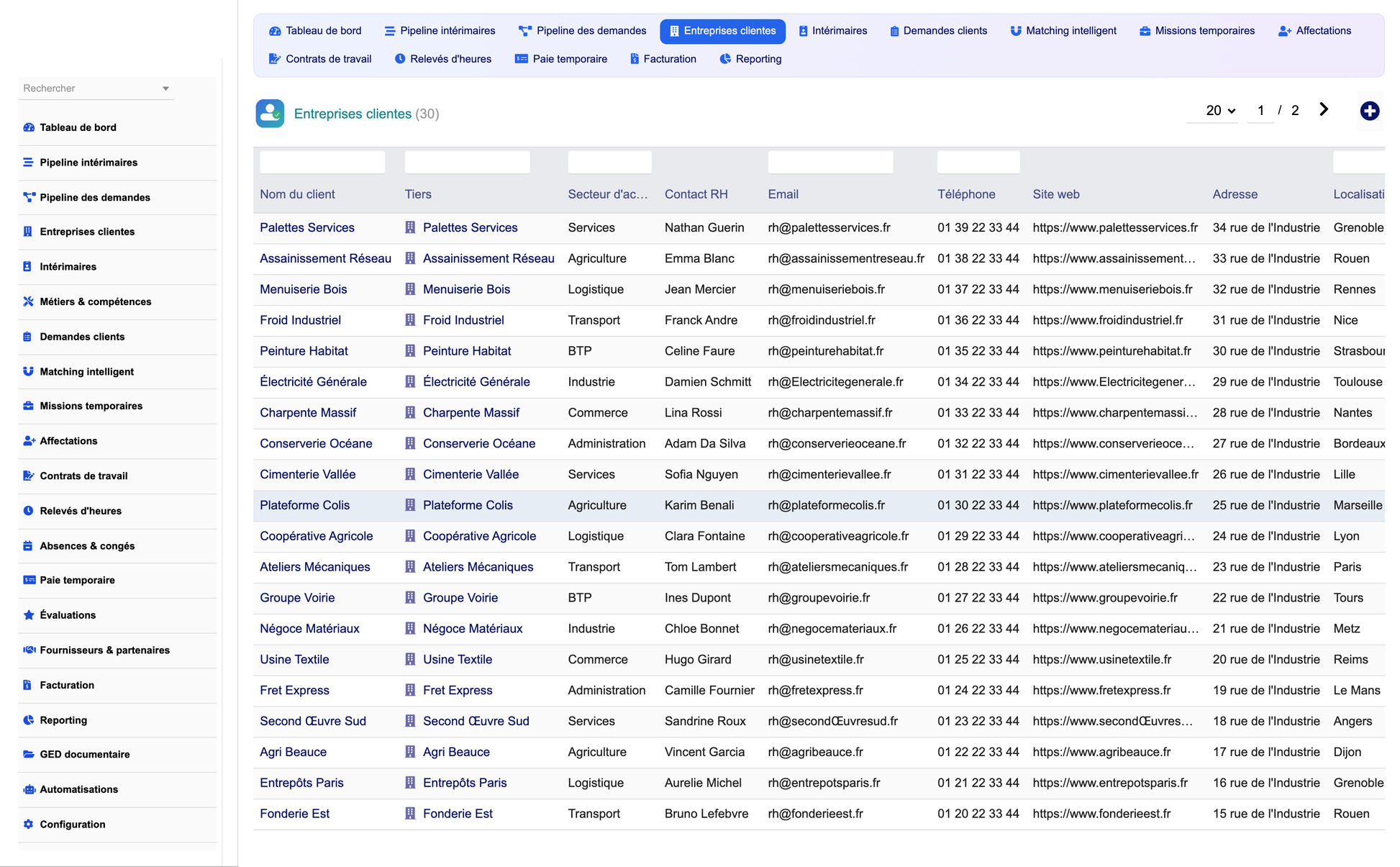Open the Facturation top tab

coord(663,59)
